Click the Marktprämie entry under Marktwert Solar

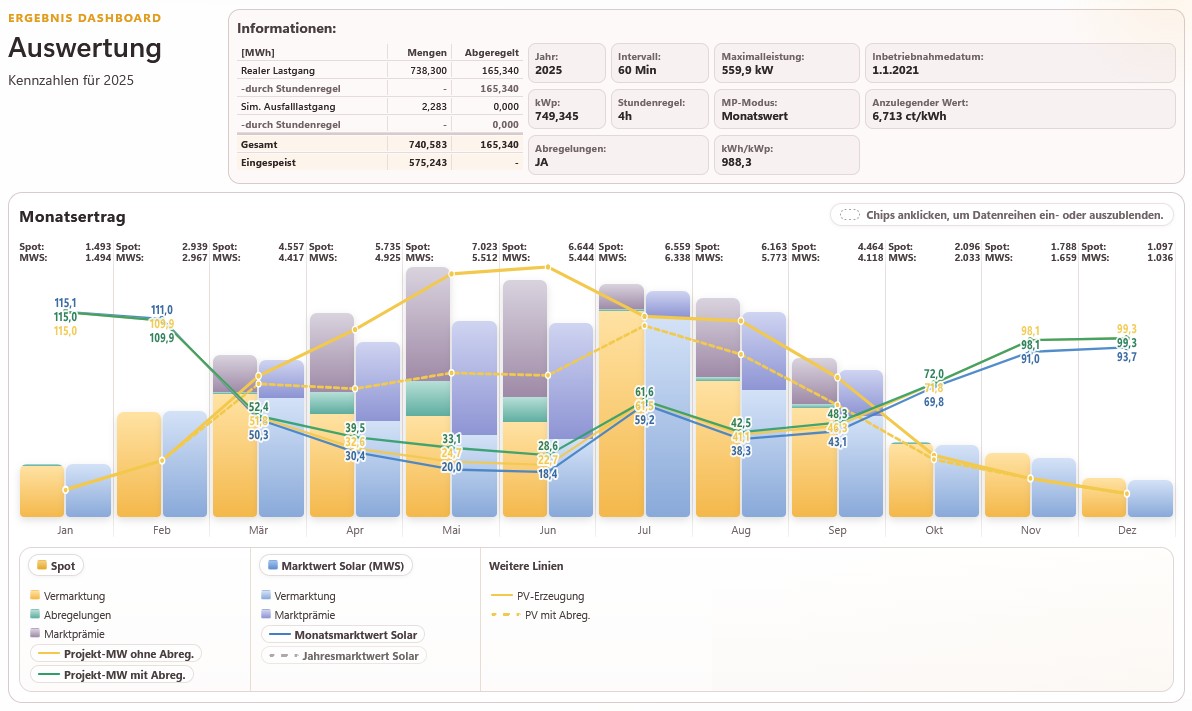[298, 614]
